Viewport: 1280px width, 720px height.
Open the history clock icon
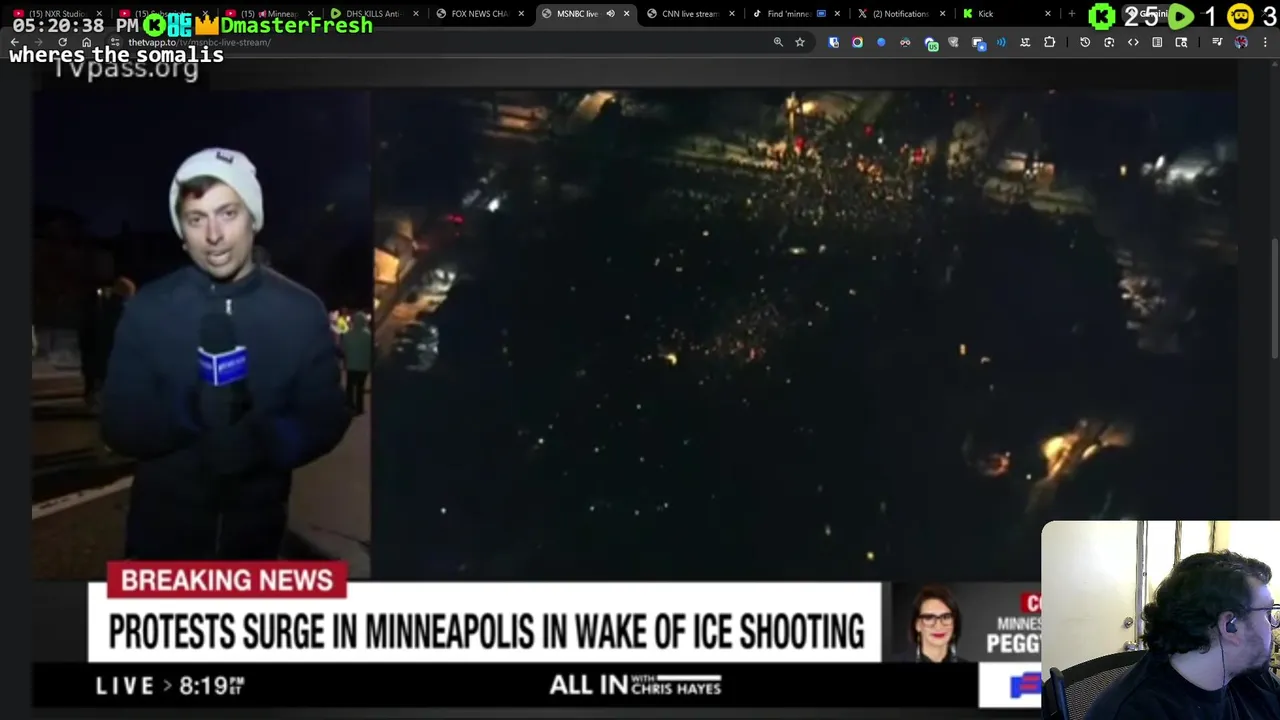pos(1085,42)
